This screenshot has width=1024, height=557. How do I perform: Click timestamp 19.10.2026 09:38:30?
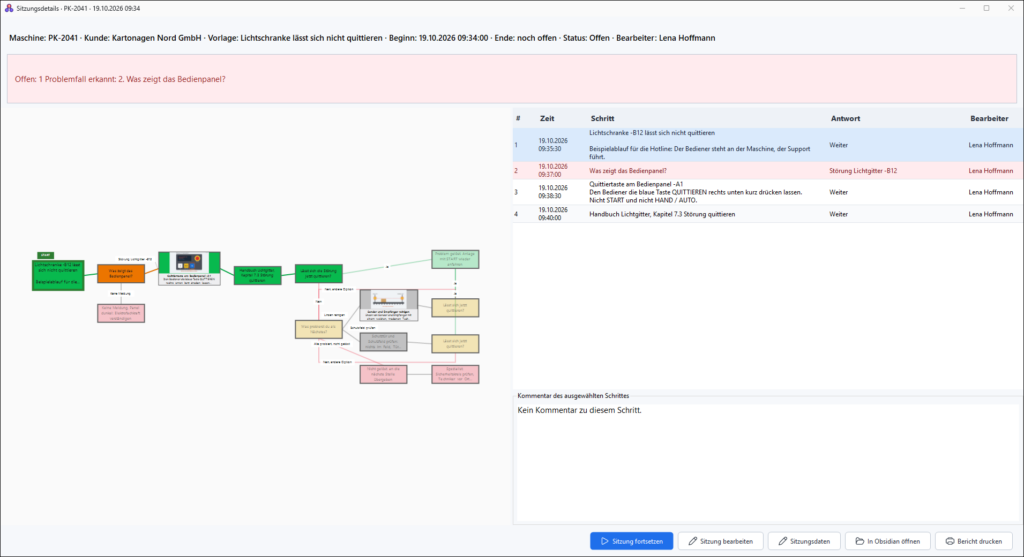pos(552,192)
